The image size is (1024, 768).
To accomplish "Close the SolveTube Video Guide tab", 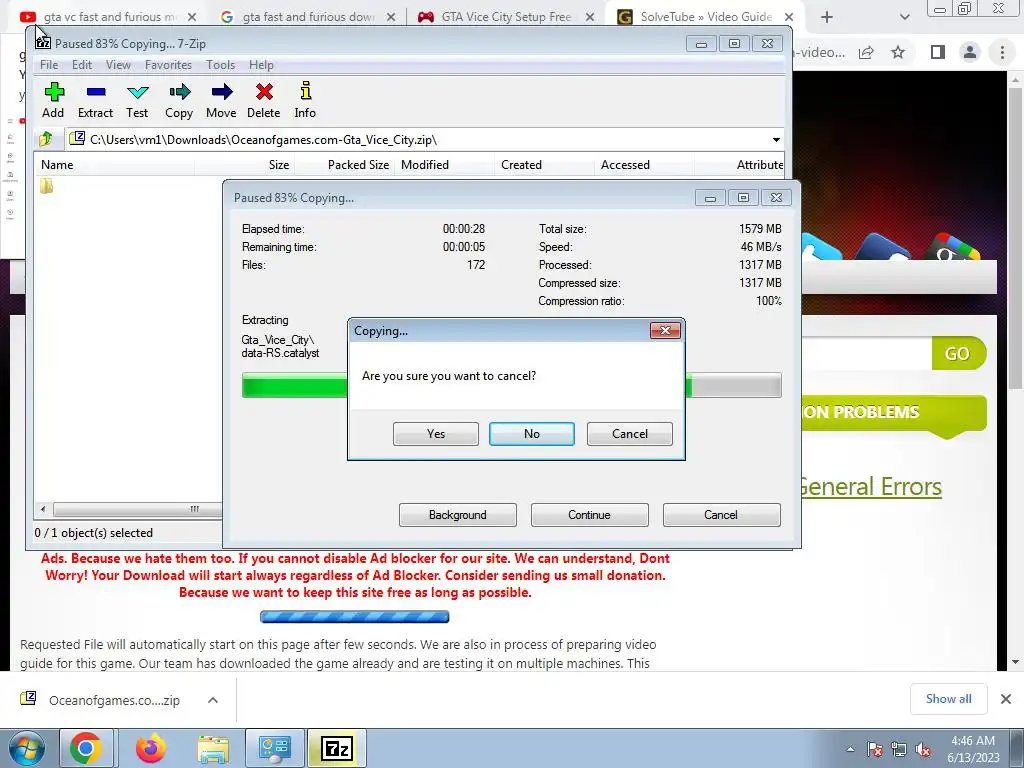I will click(789, 17).
